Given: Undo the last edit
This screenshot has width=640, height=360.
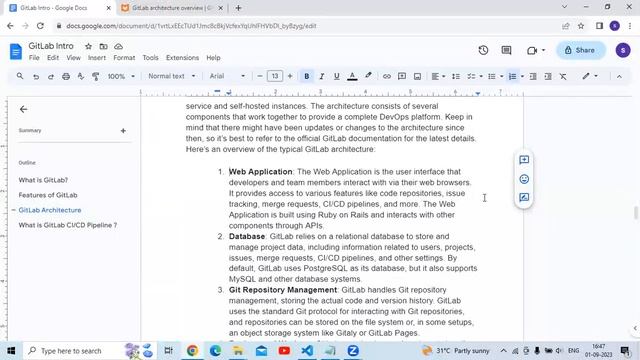Looking at the screenshot, I should (36, 76).
